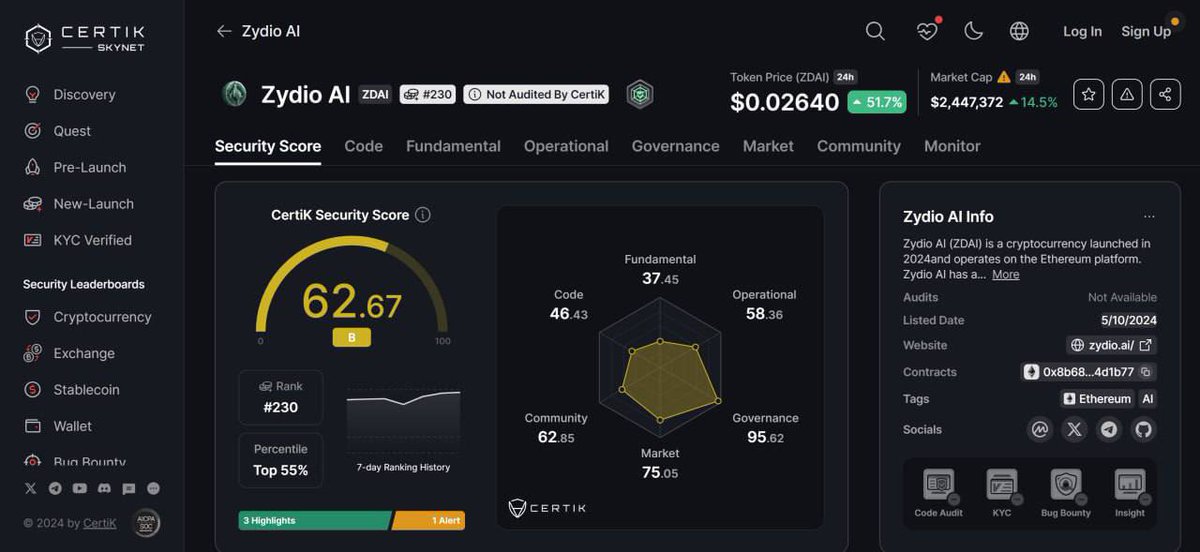Click Not Audited By CertiK badge
Viewport: 1200px width, 552px height.
click(536, 94)
